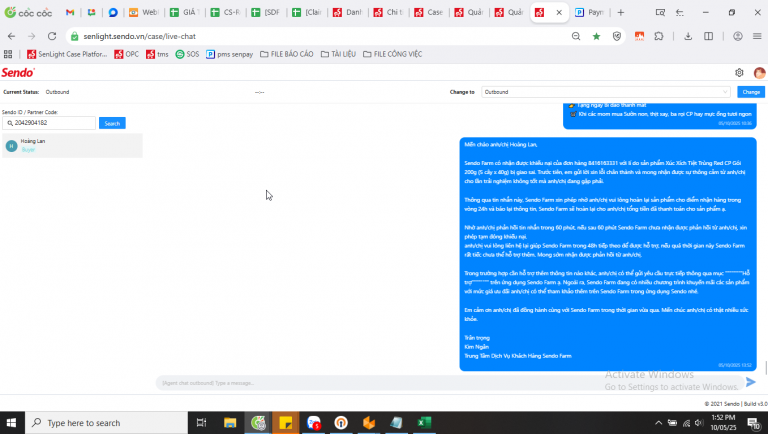
Task: Close the active live-chat tab
Action: [559, 12]
